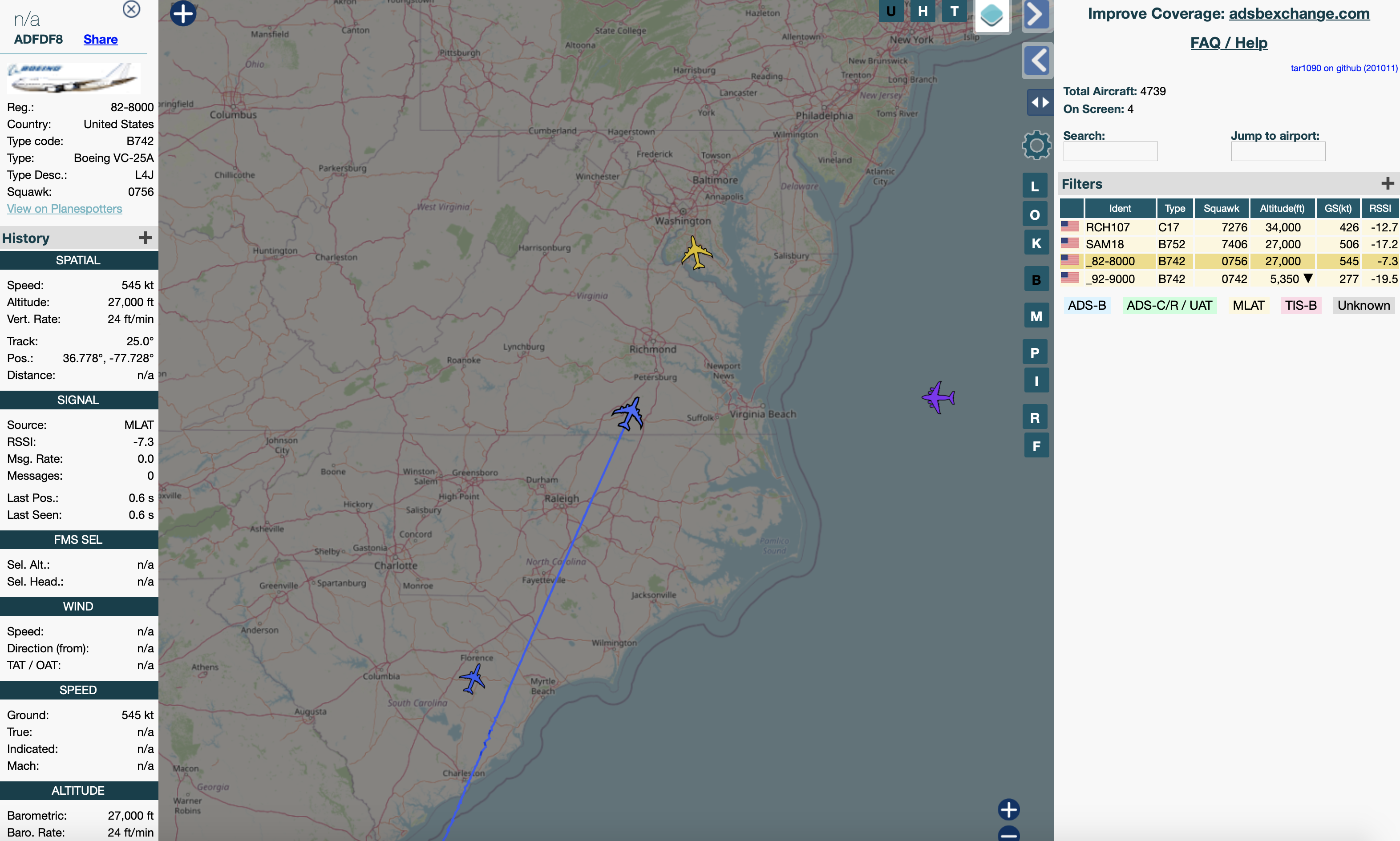Expand the History section plus
This screenshot has height=841, width=1400.
145,238
